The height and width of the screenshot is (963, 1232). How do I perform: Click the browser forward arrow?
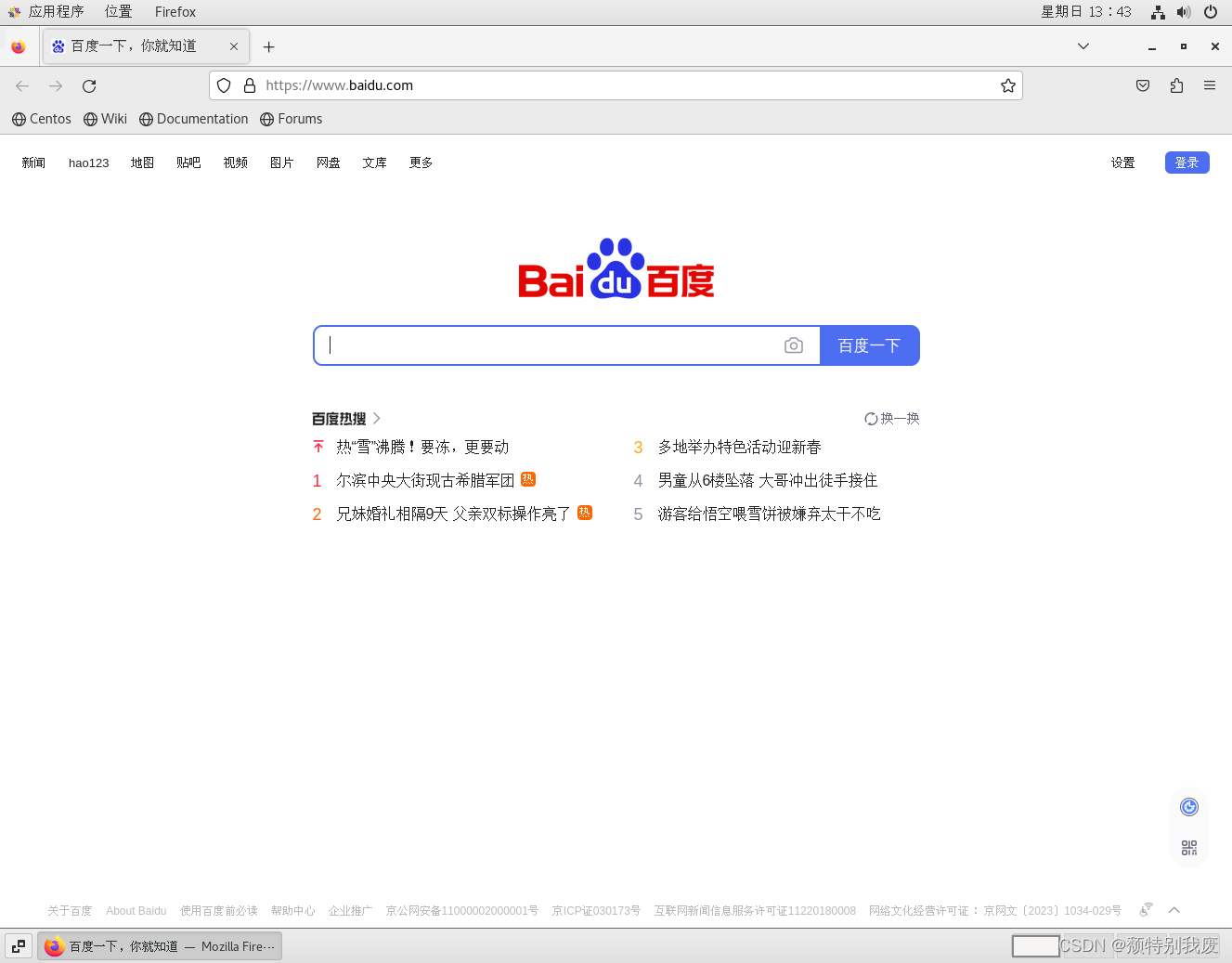pyautogui.click(x=56, y=85)
